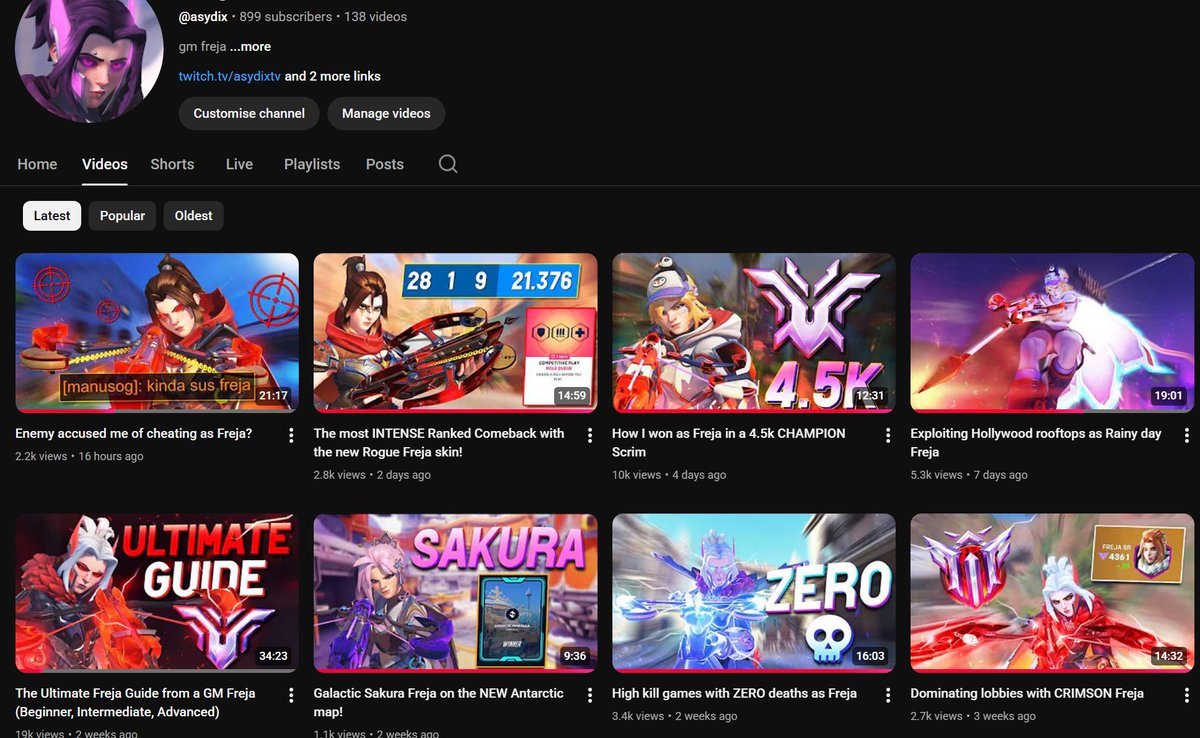Screen dimensions: 1200x738
Task: Open title 'How I won as Freja in a 4.5k CHAMPION Scrim'
Action: 729,443
